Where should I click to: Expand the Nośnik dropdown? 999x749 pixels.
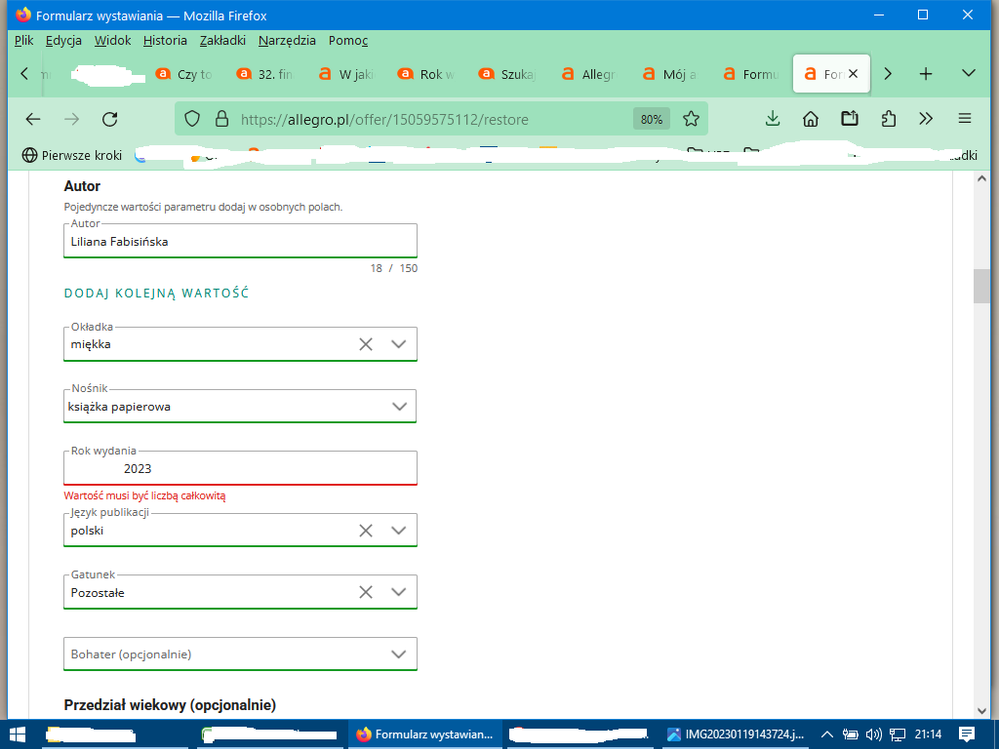tap(399, 406)
